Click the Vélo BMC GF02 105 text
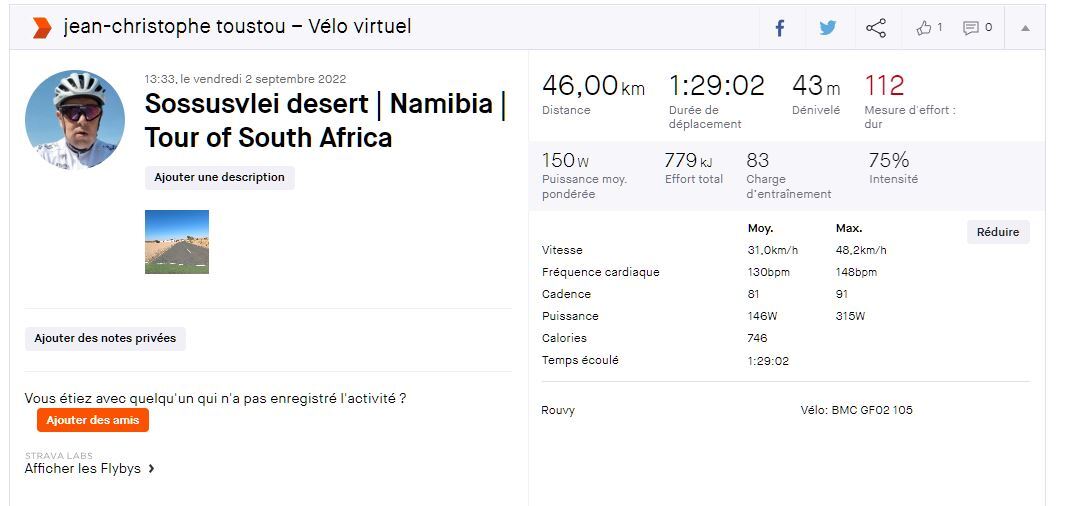Screen dimensions: 1074x506 [856, 410]
